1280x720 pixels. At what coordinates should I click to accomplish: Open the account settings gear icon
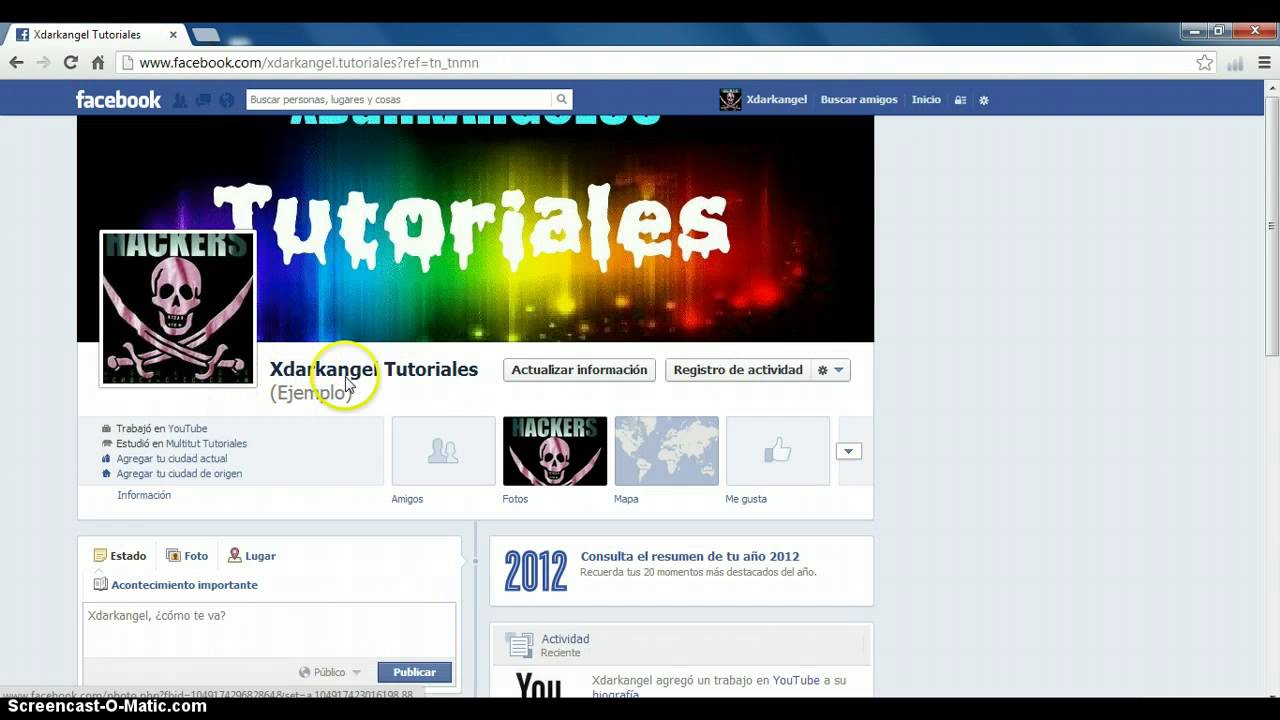[984, 100]
